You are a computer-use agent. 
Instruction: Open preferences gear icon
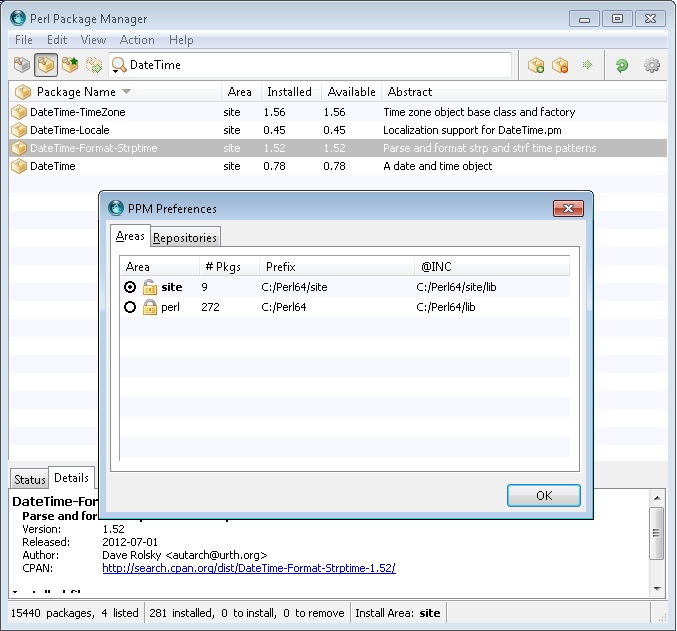pos(652,65)
